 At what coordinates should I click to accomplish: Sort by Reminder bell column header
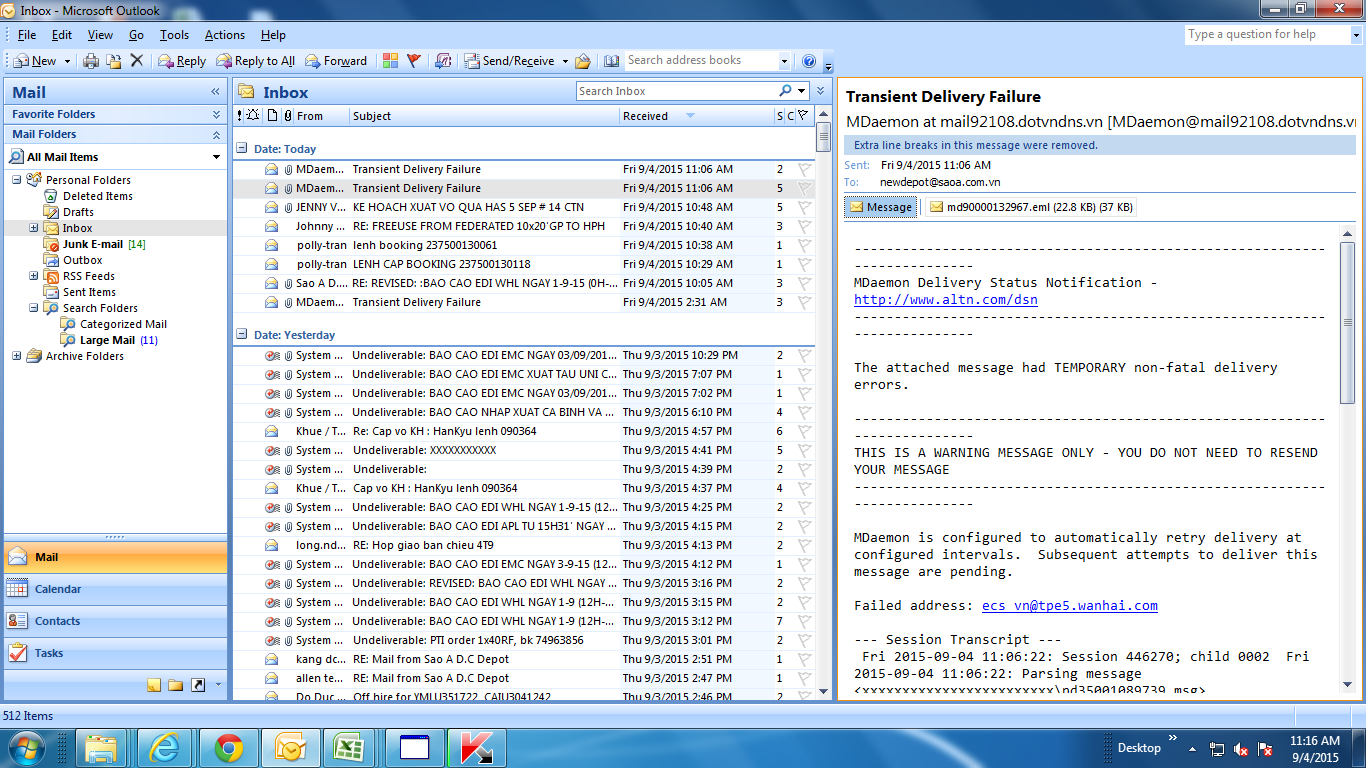click(x=253, y=116)
